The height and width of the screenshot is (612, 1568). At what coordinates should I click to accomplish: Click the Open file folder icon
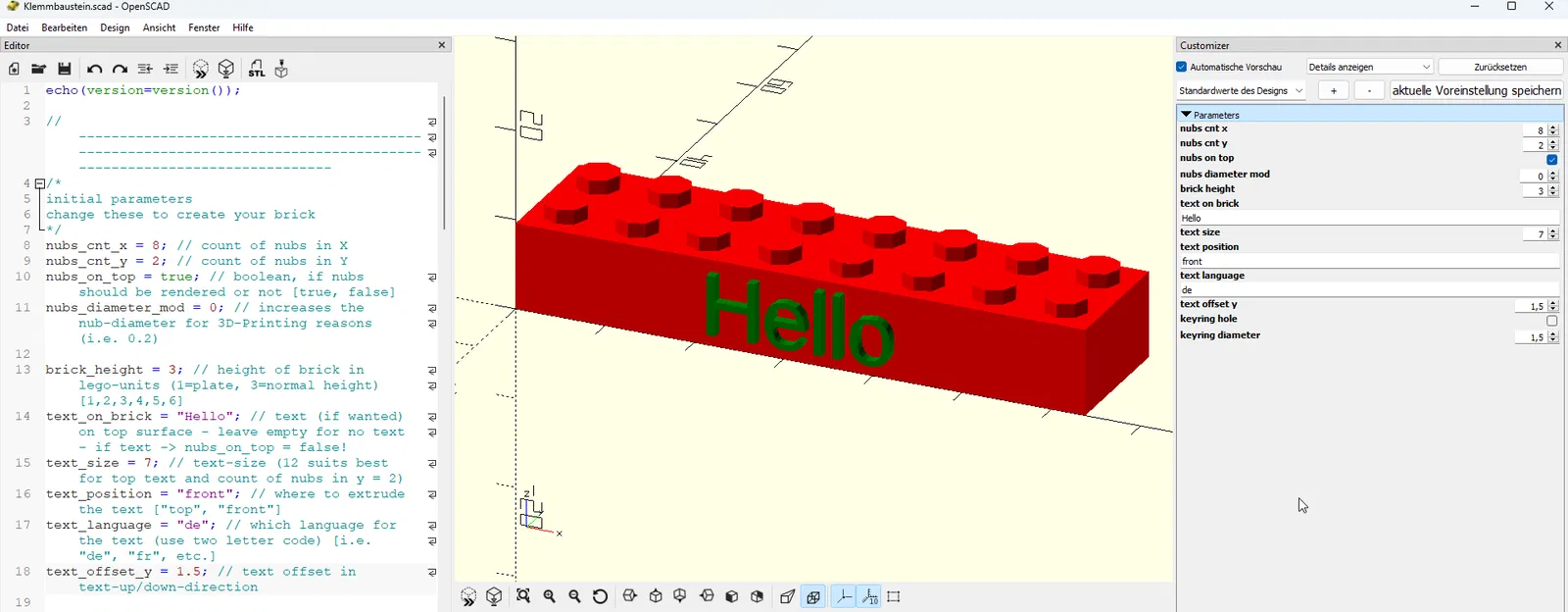[38, 69]
